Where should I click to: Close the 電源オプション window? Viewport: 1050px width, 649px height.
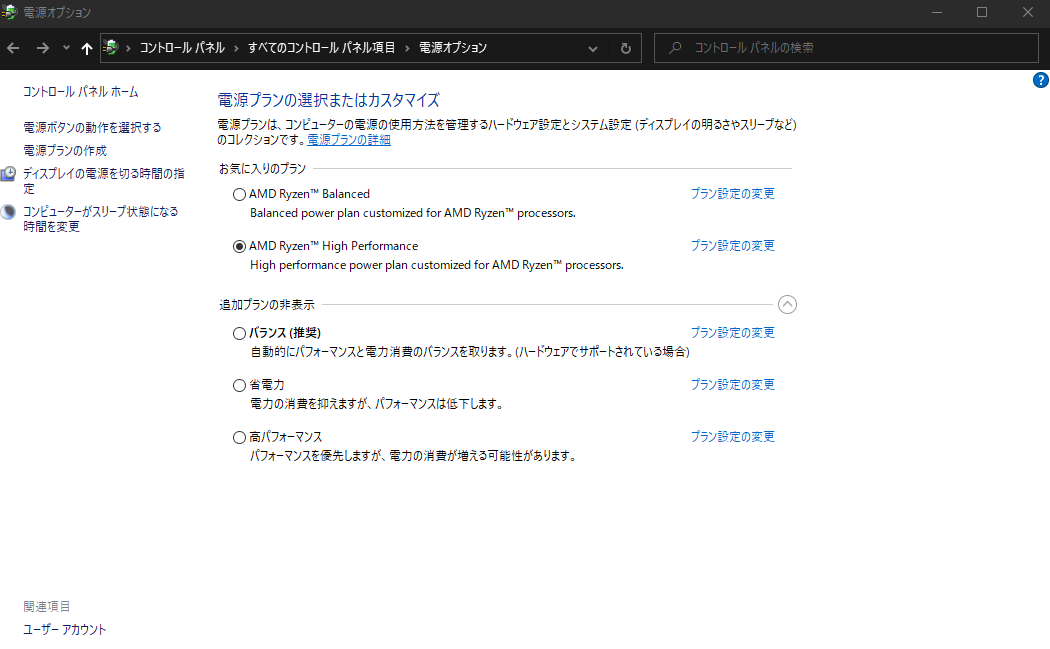pos(1027,12)
